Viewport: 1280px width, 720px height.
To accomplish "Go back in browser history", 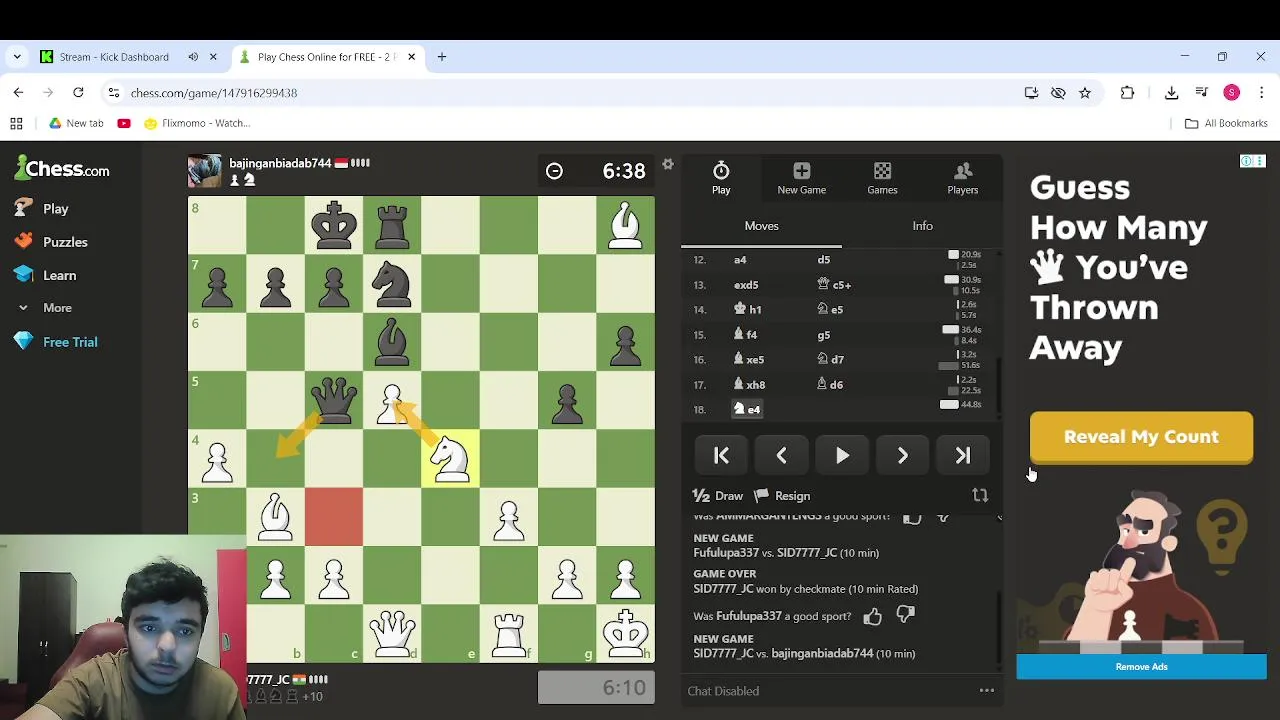I will click(18, 92).
